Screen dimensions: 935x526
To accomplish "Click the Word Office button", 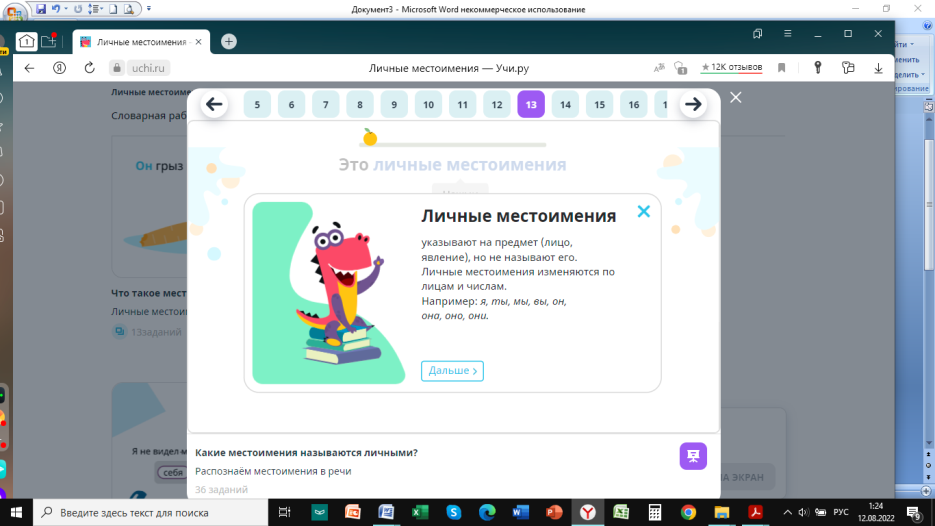I will coord(13,10).
